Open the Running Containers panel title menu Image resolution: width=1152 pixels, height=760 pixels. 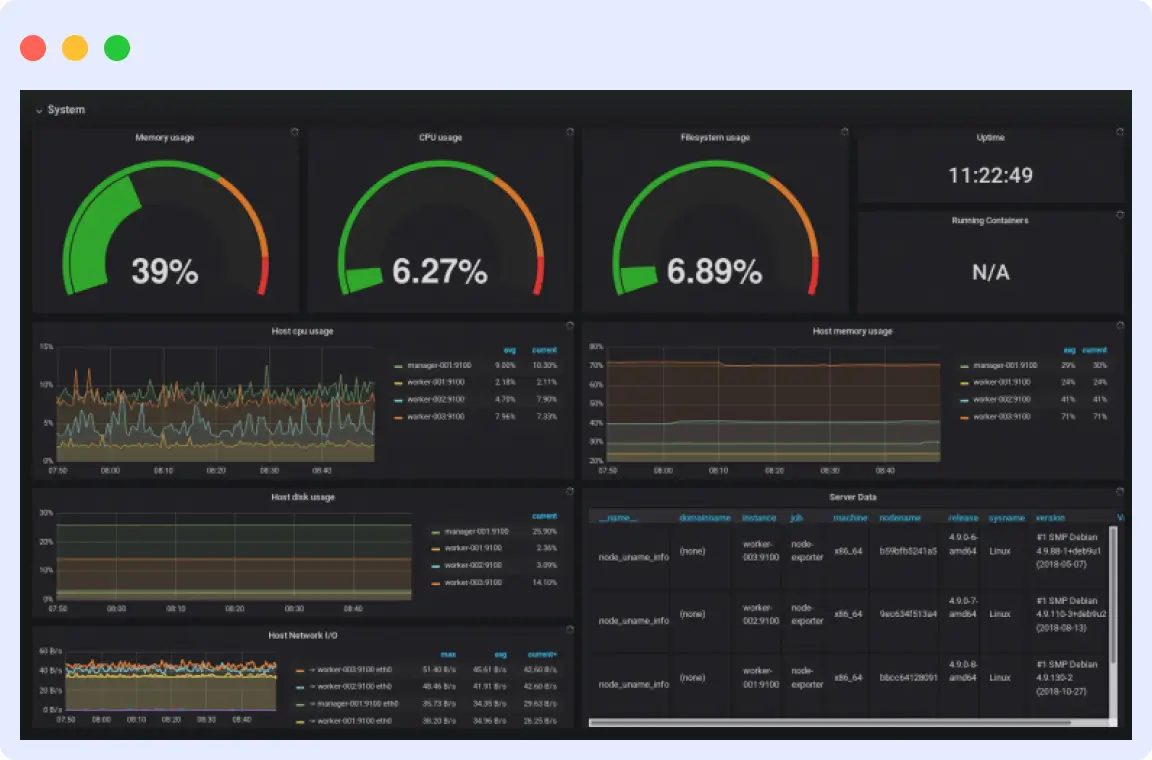(992, 220)
